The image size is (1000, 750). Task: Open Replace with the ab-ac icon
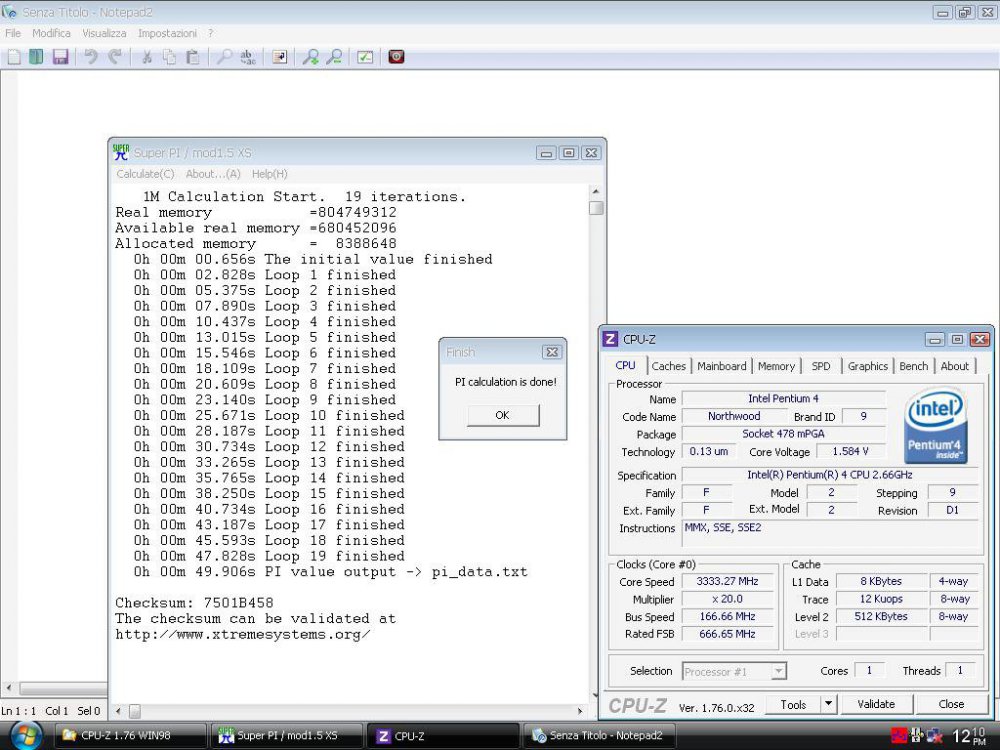246,57
